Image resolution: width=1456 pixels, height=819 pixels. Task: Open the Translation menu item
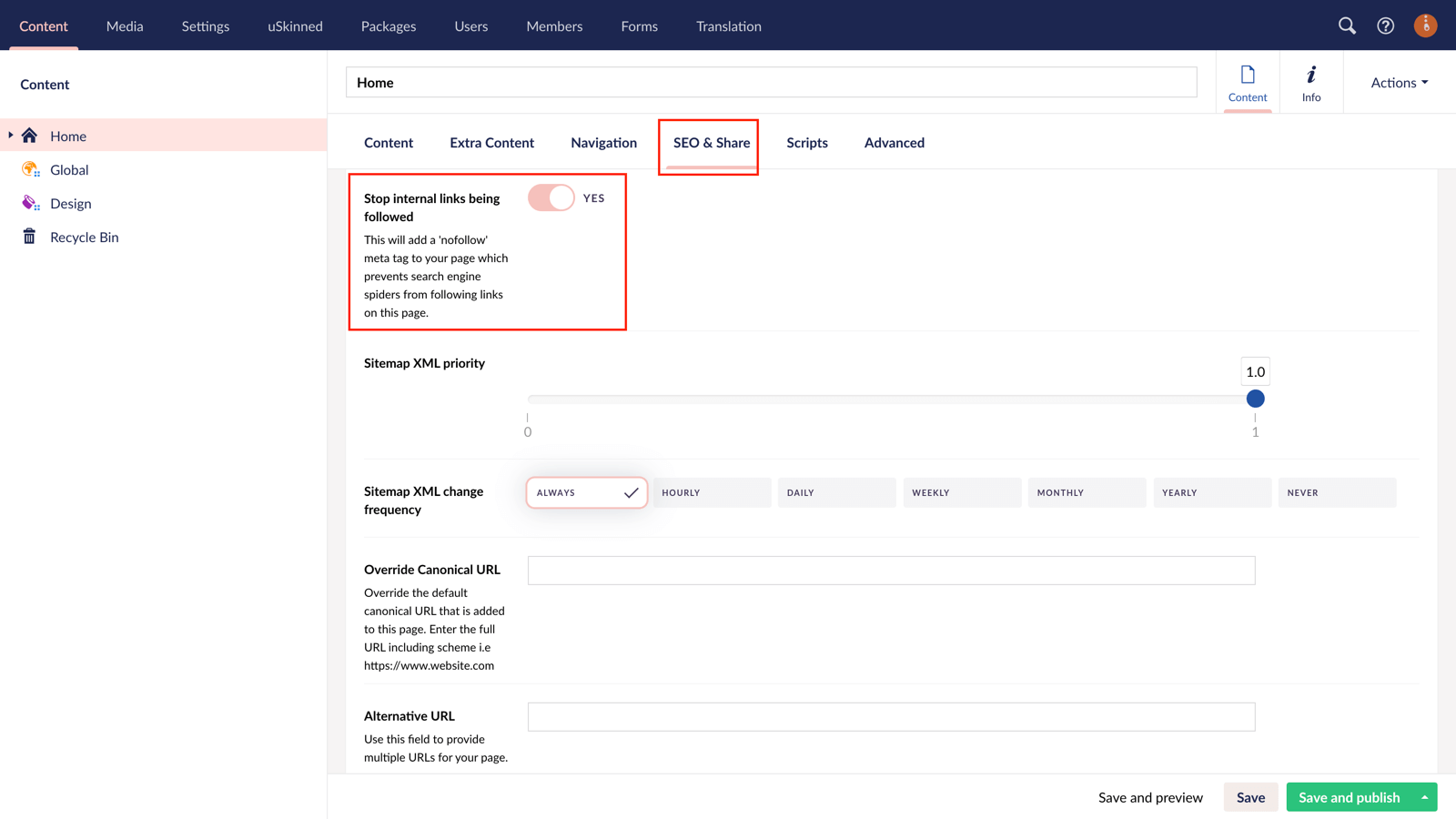click(728, 25)
